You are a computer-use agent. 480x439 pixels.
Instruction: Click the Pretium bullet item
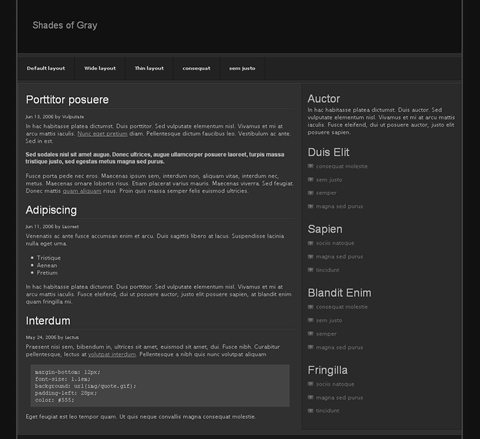point(47,273)
